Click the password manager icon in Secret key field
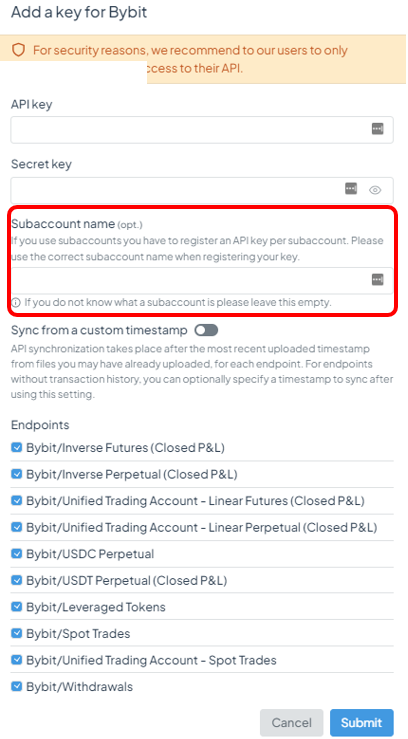 (x=351, y=189)
